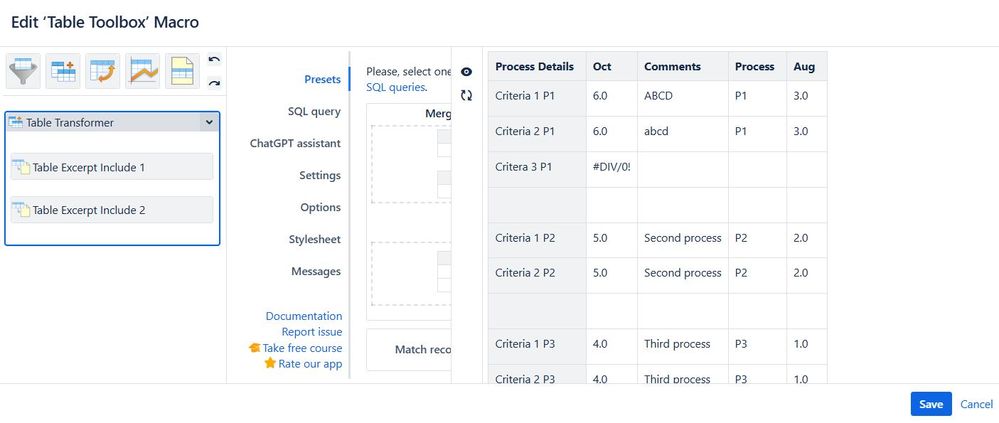
Task: Choose the Pivot Table toolbar icon
Action: point(103,71)
